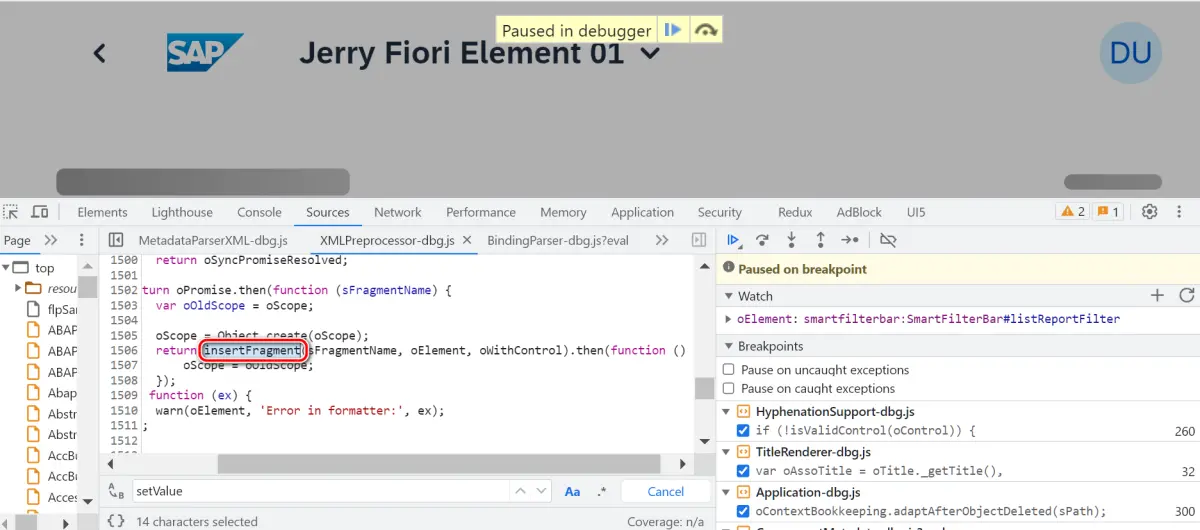Switch to the Network panel tab

[398, 212]
